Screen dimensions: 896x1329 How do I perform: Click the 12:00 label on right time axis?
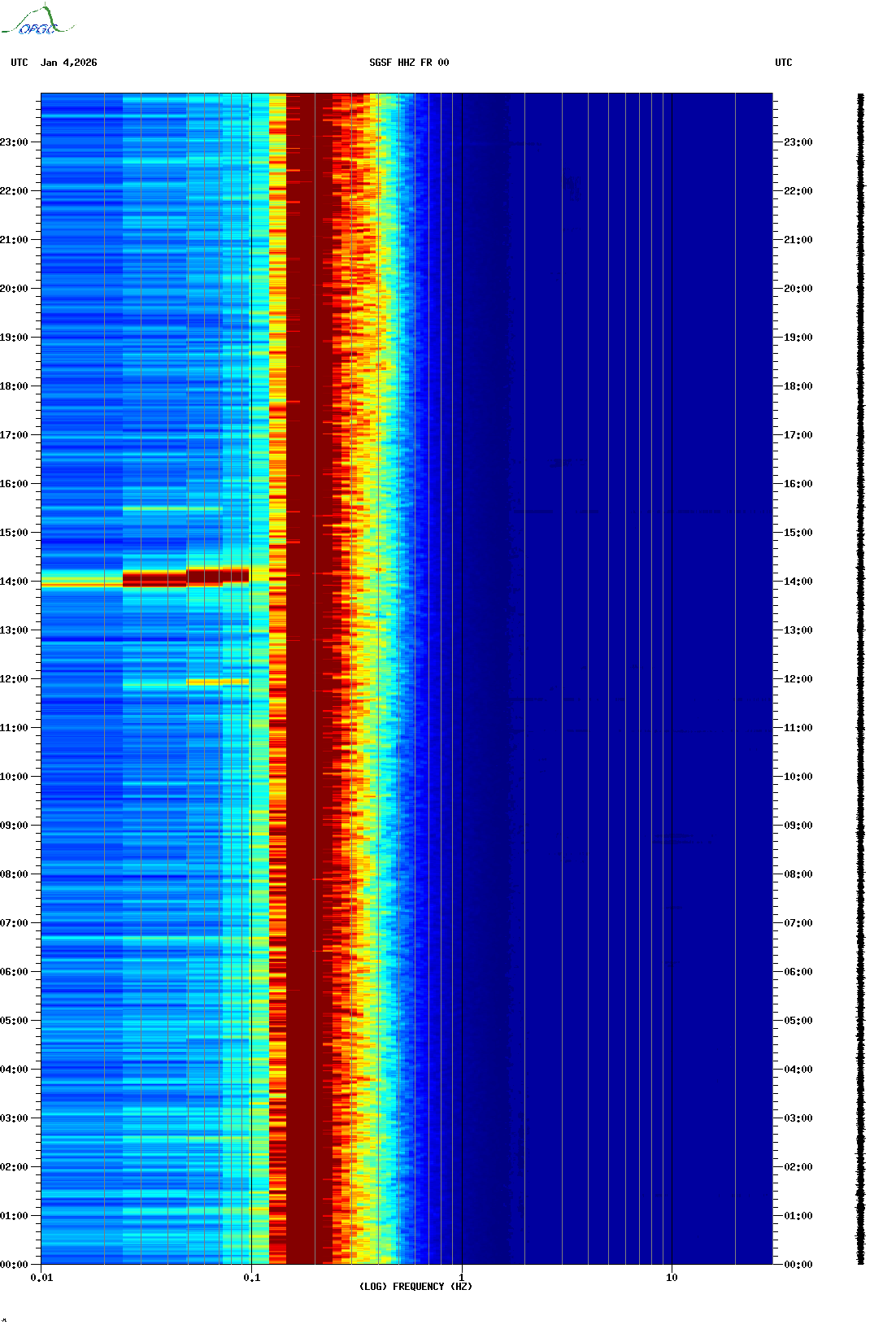pos(798,679)
